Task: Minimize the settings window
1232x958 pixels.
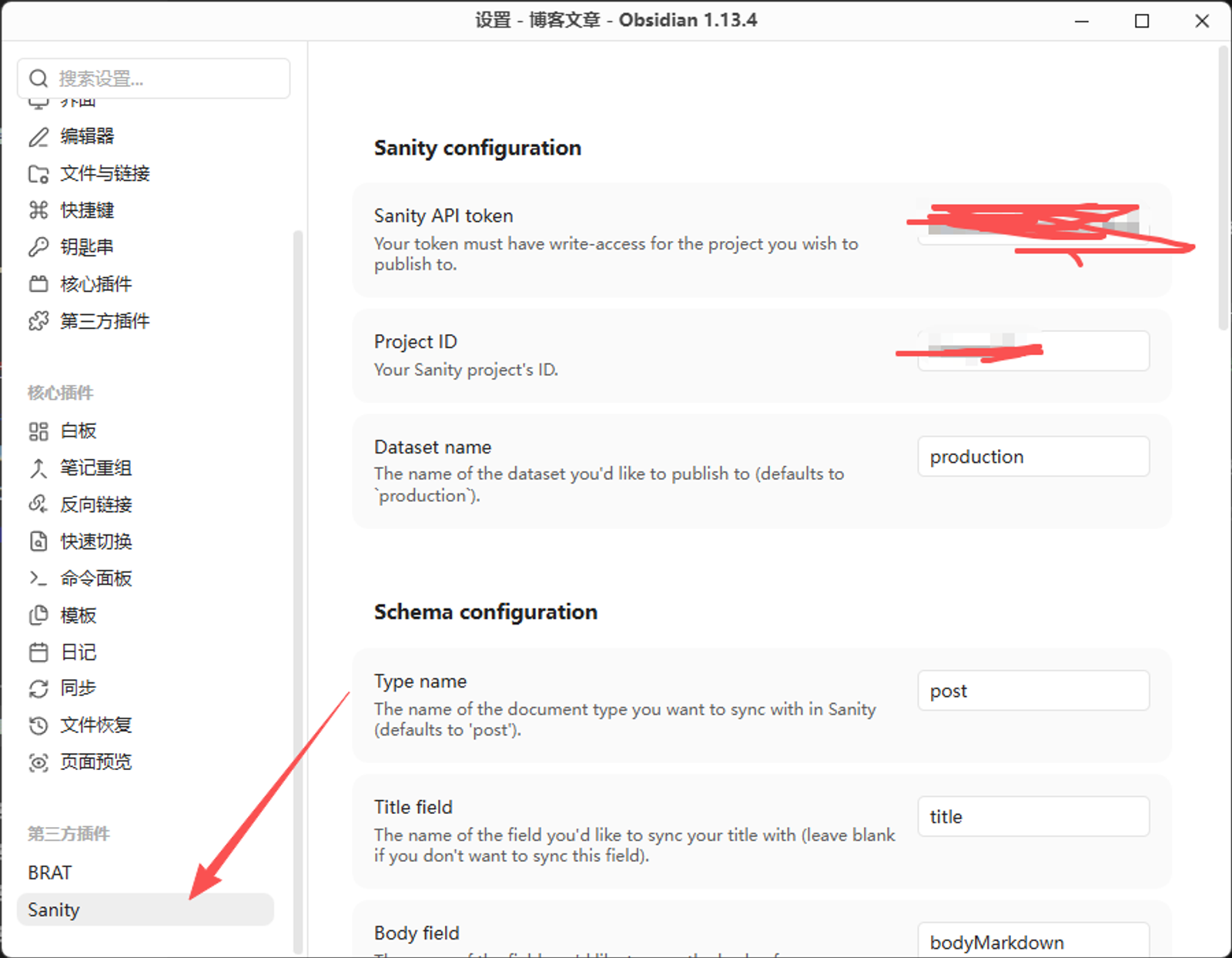Action: point(1082,21)
